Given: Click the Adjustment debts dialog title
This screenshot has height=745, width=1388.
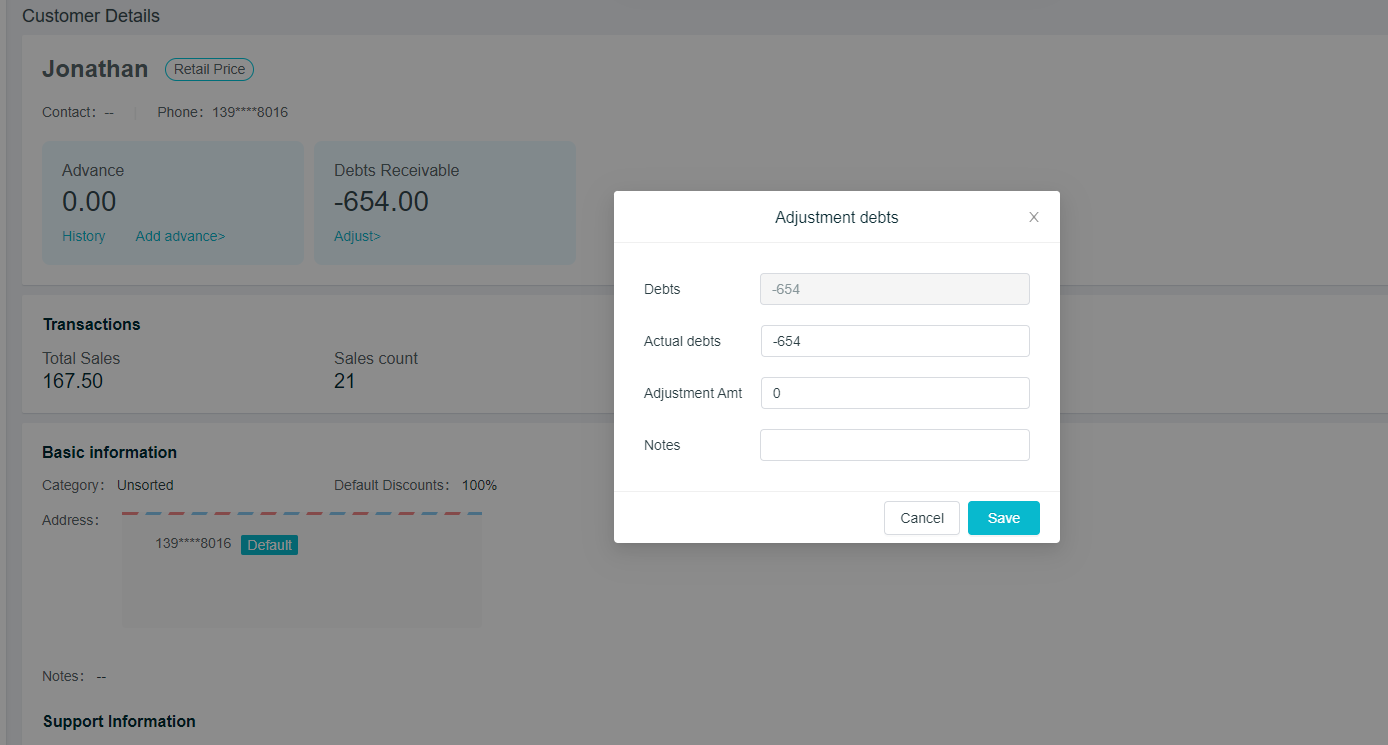Looking at the screenshot, I should click(836, 217).
